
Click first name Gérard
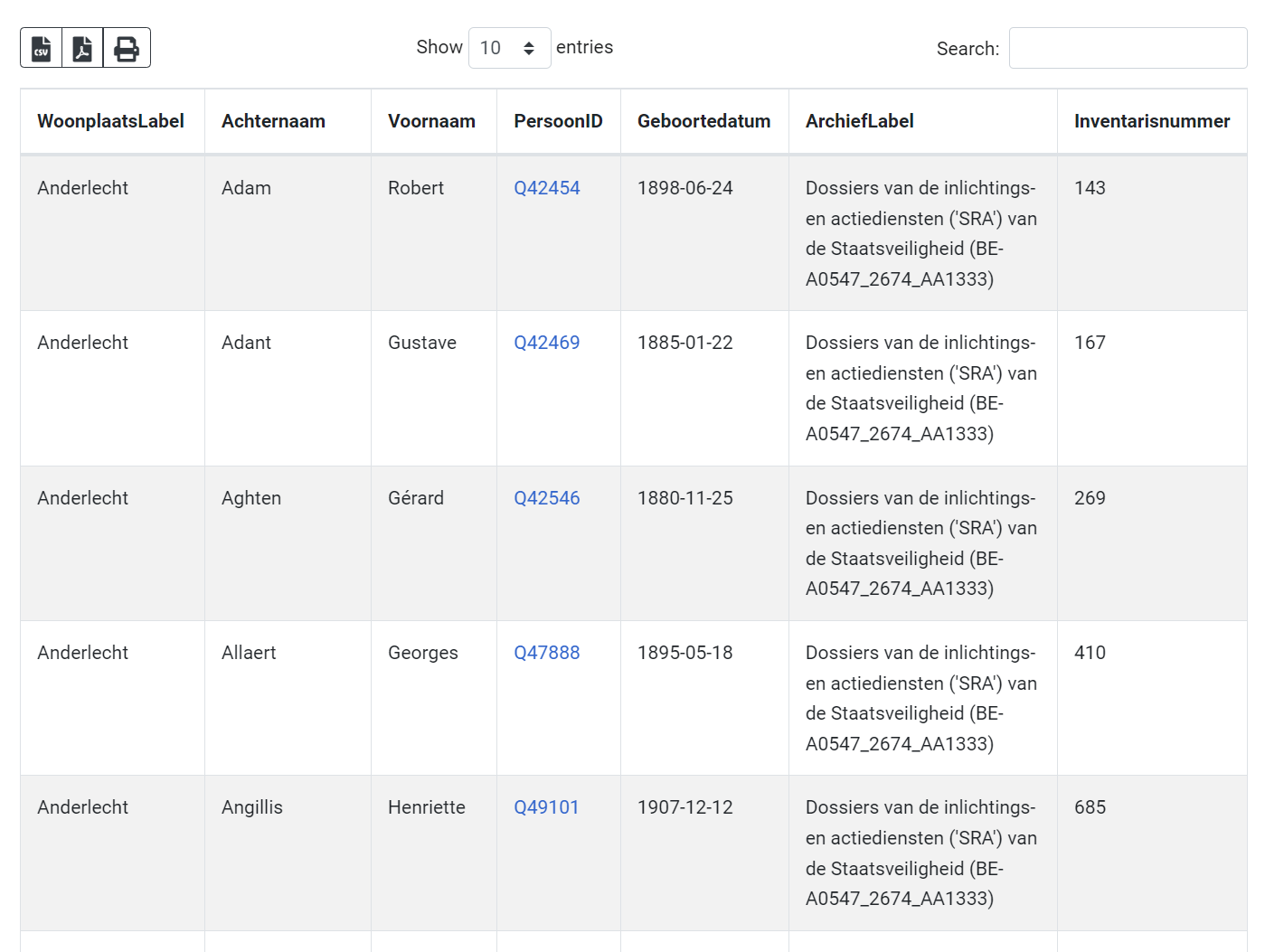click(416, 498)
